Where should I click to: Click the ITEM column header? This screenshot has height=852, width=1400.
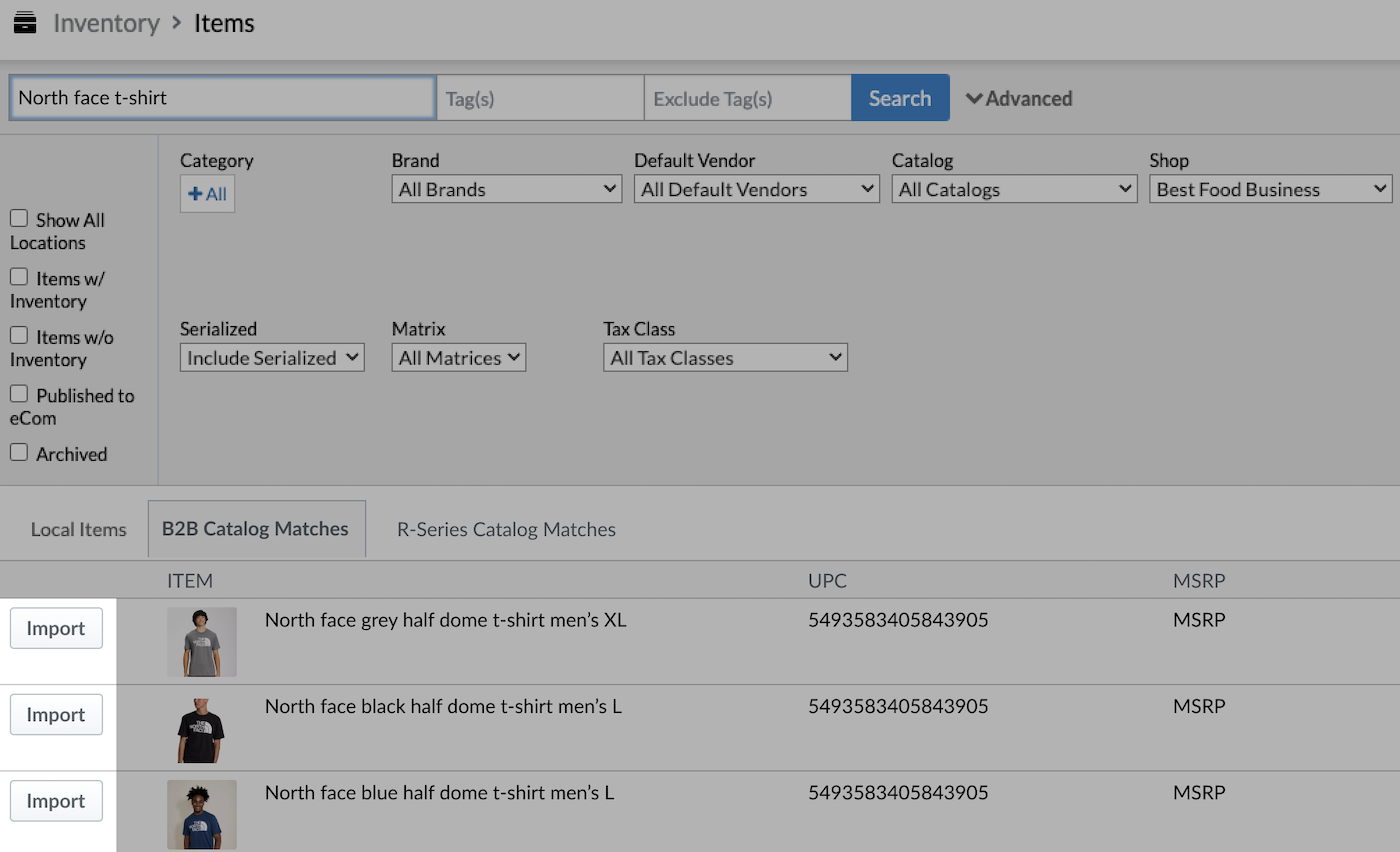coord(190,581)
